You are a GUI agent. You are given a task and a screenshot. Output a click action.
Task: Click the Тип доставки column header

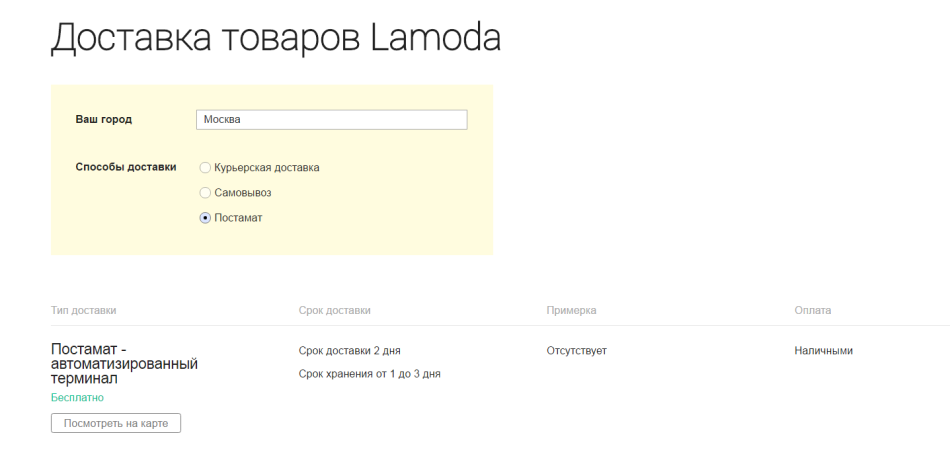84,310
